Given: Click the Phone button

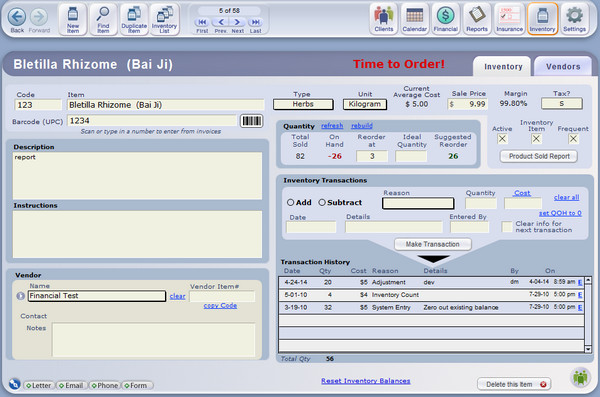Looking at the screenshot, I should pyautogui.click(x=105, y=386).
